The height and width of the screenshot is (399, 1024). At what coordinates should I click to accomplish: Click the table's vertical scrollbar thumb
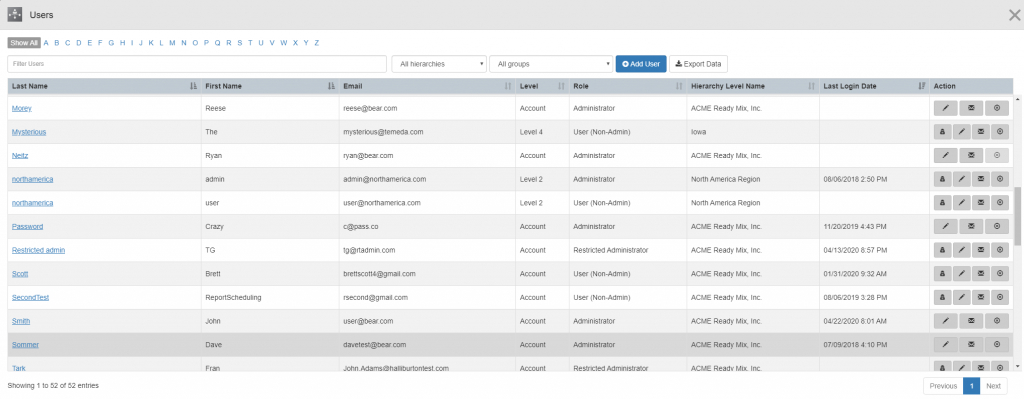[1018, 216]
